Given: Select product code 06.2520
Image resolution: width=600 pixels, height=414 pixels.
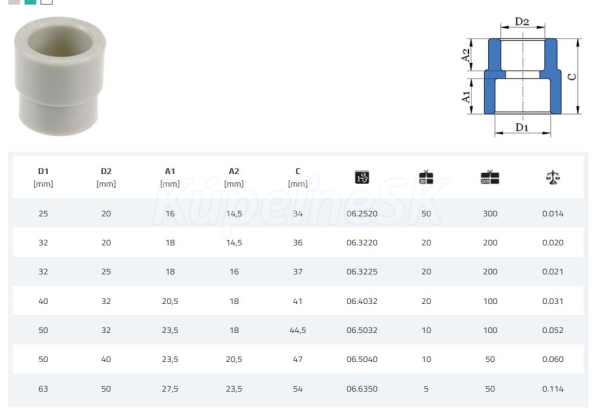Looking at the screenshot, I should (x=362, y=213).
